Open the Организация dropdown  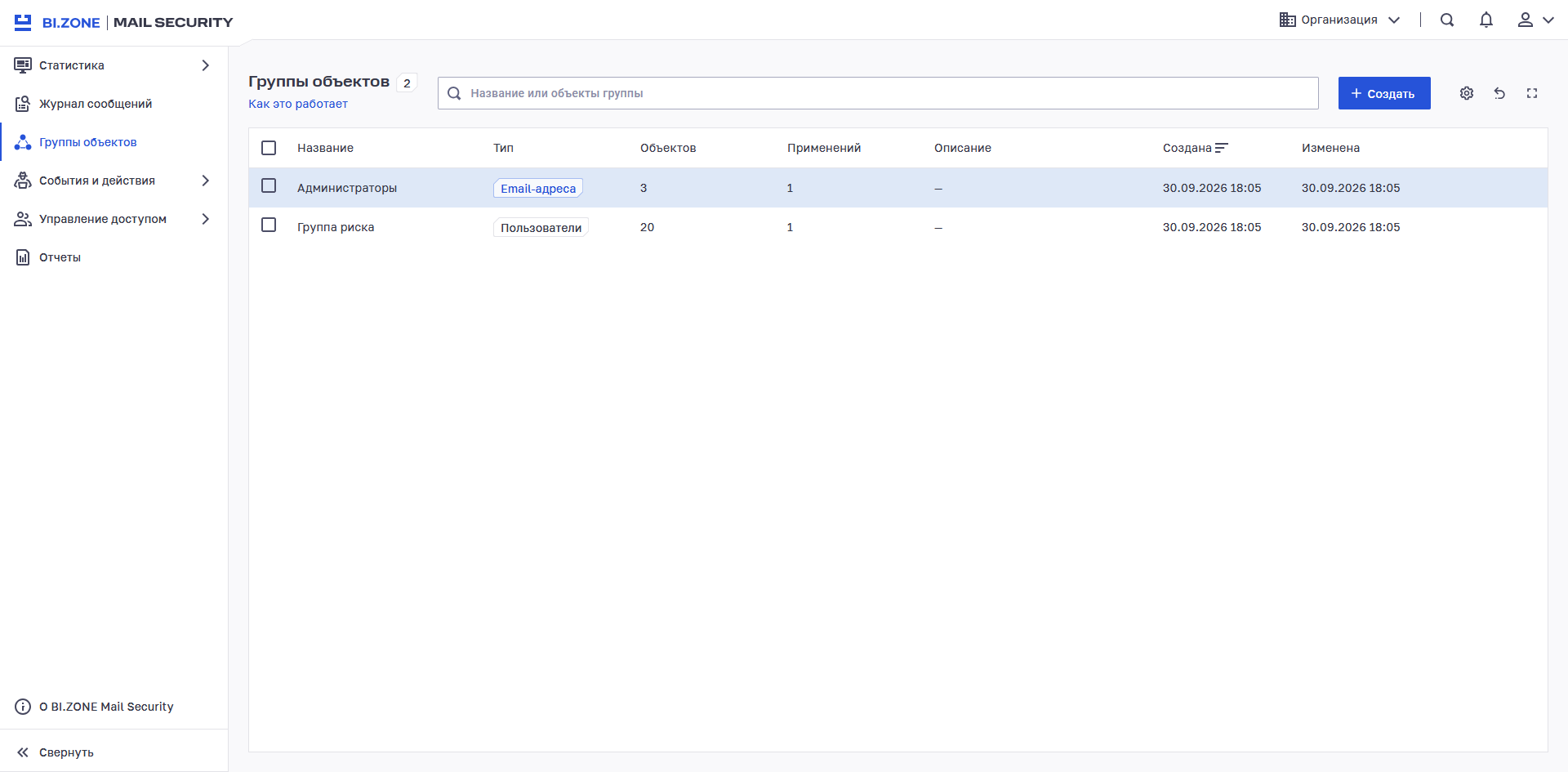click(1340, 20)
